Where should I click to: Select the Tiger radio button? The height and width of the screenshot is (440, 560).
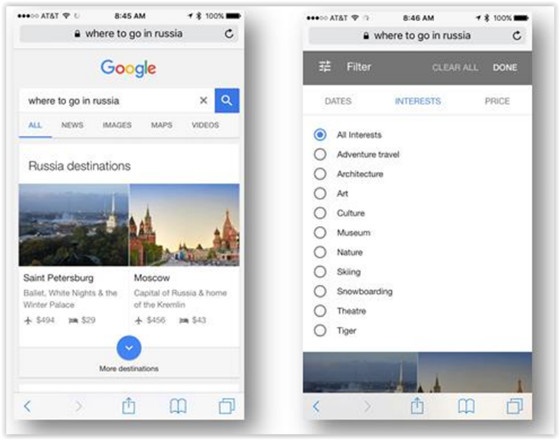point(320,330)
